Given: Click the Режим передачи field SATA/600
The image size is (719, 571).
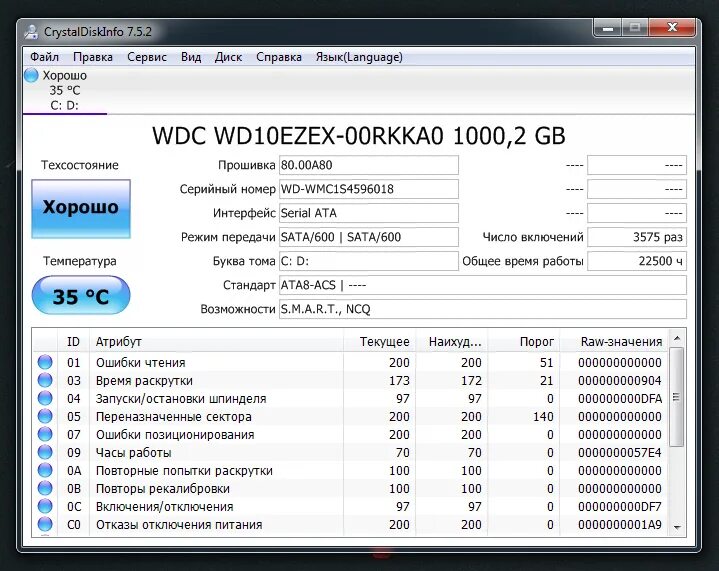Looking at the screenshot, I should coord(369,237).
